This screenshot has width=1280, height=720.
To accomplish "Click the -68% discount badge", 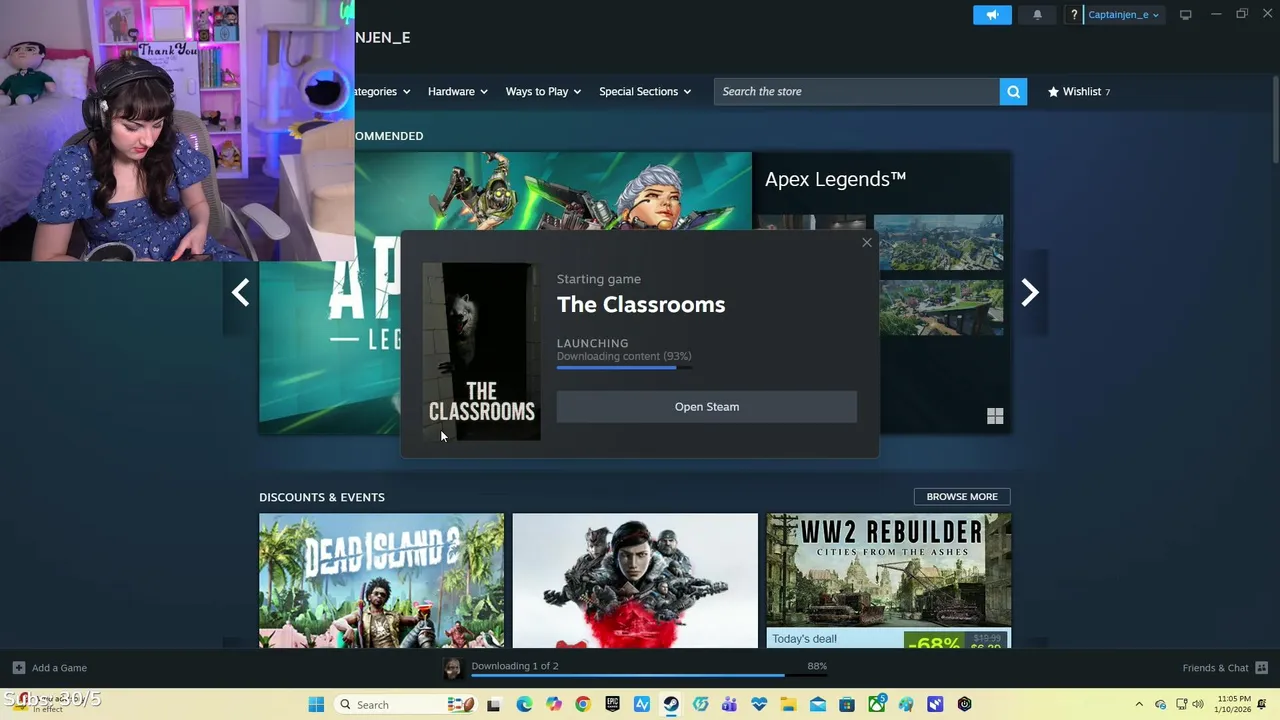I will (x=933, y=641).
